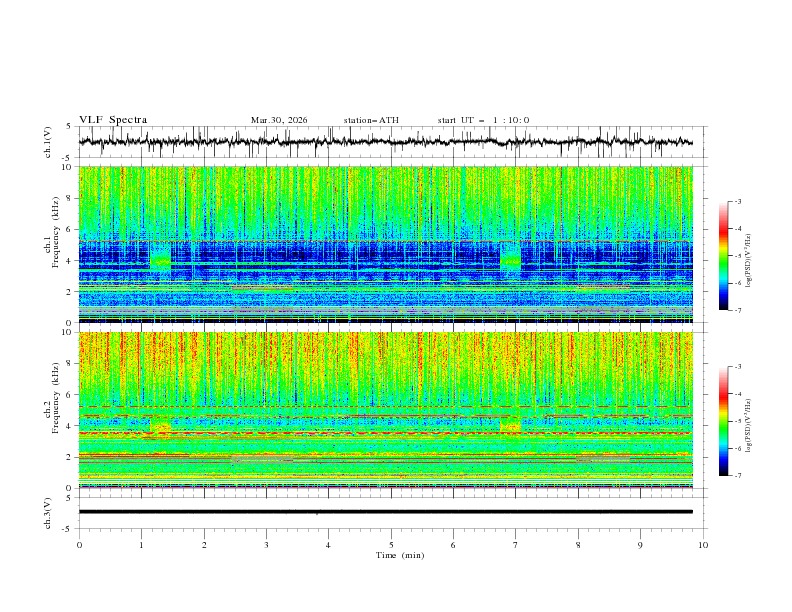Image resolution: width=792 pixels, height=612 pixels.
Task: Click the "-3" tick on ch.1 colorbar
Action: click(x=738, y=201)
